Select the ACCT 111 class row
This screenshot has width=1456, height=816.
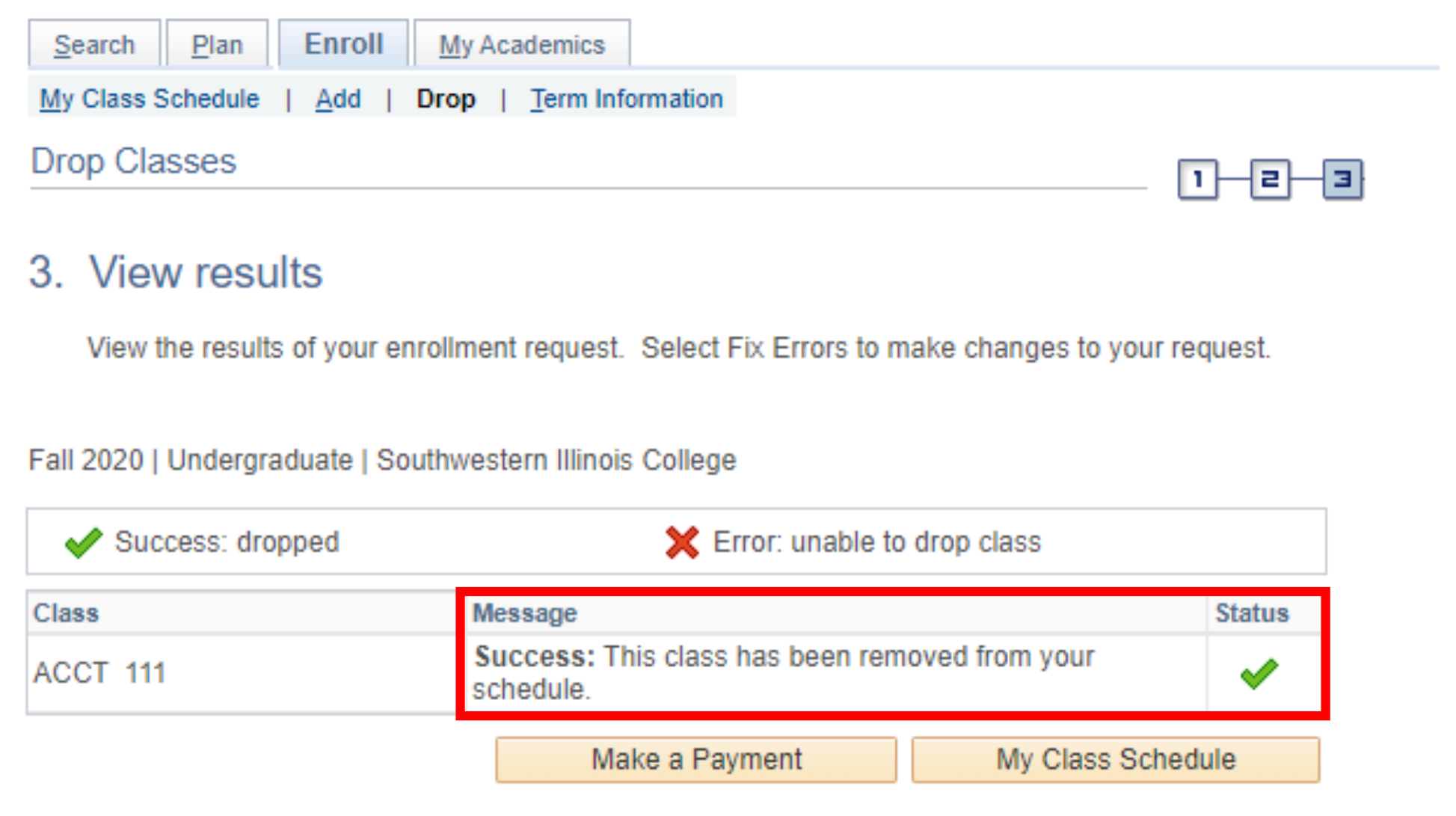tap(99, 672)
